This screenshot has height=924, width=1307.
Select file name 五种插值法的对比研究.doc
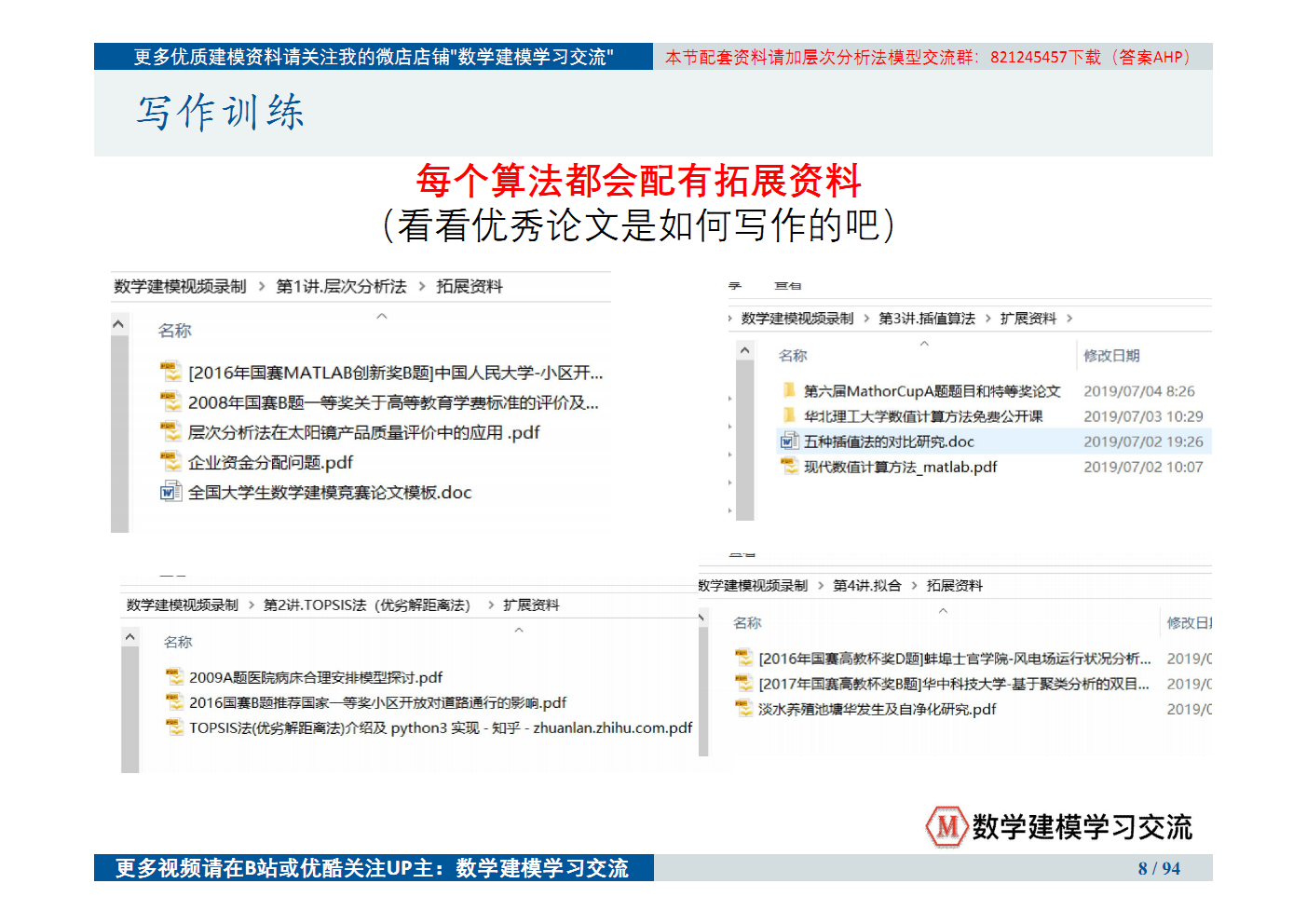click(x=889, y=442)
